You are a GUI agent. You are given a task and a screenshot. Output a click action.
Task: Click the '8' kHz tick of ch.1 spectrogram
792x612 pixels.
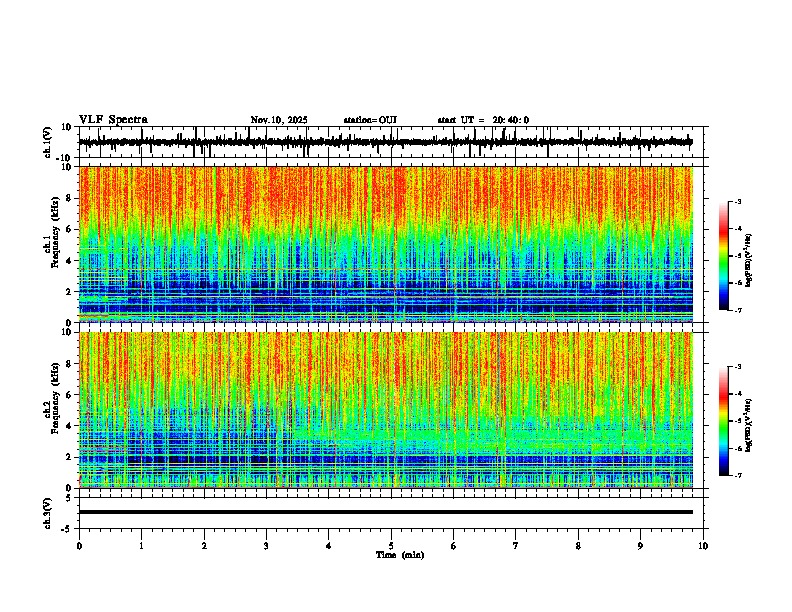click(x=70, y=198)
